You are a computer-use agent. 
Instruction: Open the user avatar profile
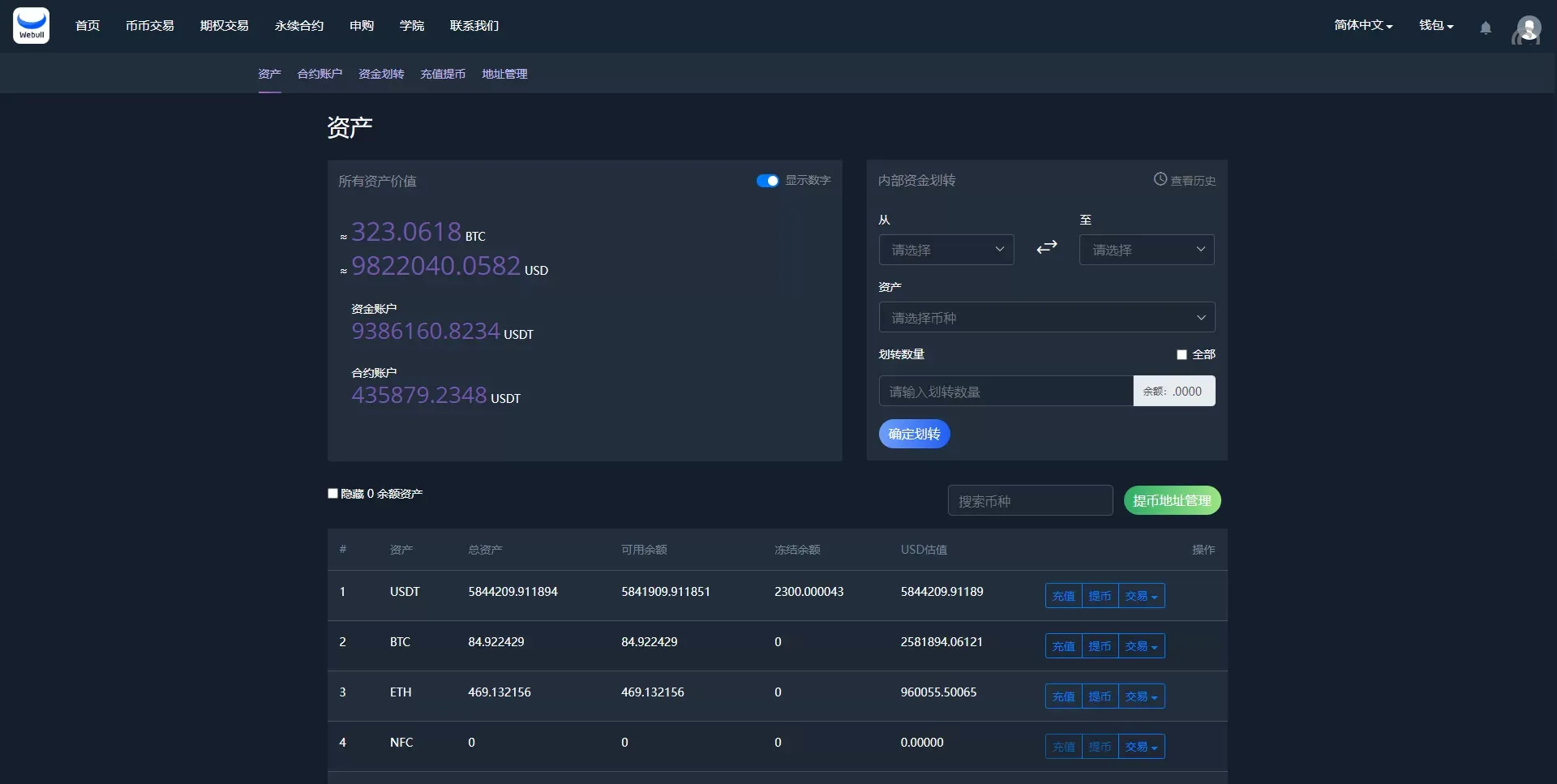pyautogui.click(x=1527, y=30)
